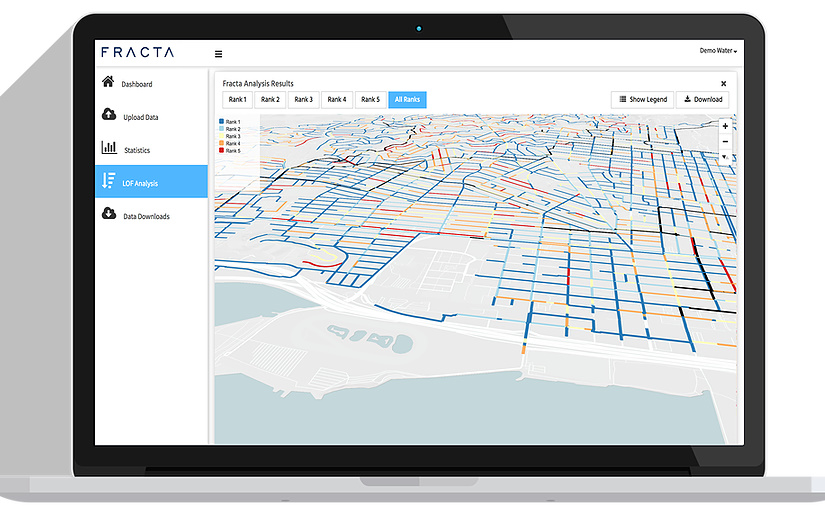This screenshot has width=825, height=510.
Task: Filter map by Rank 2 button
Action: click(270, 99)
